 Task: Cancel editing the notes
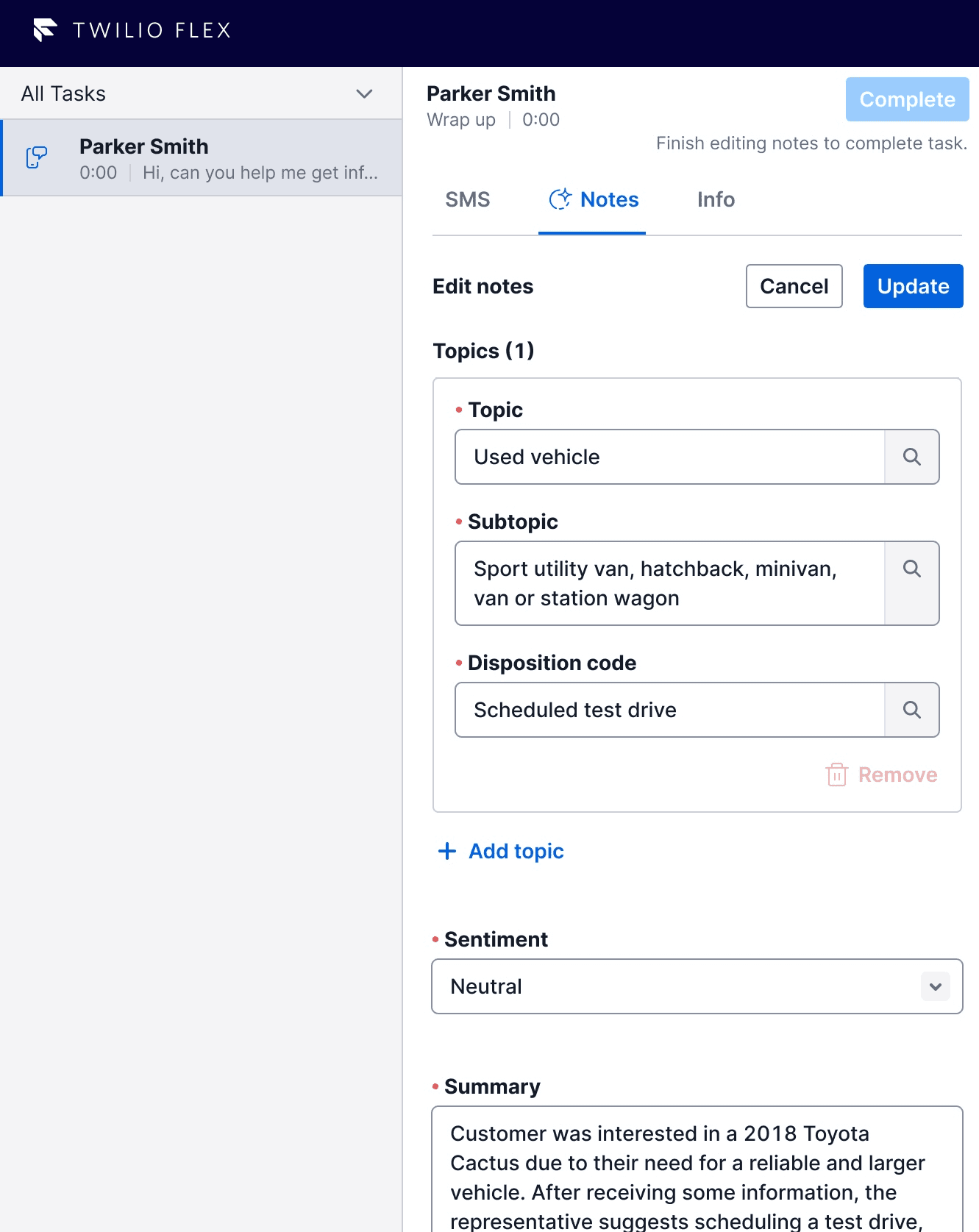(794, 286)
